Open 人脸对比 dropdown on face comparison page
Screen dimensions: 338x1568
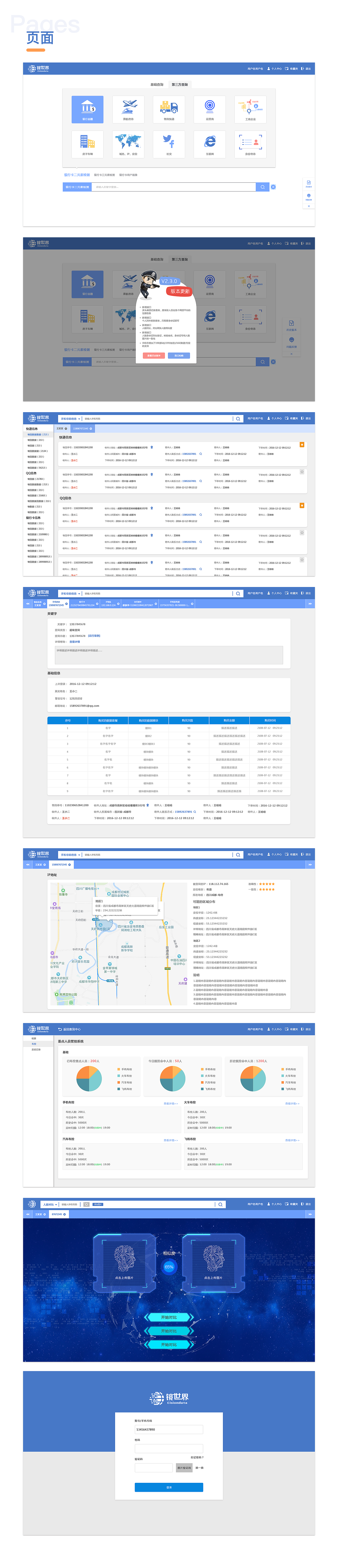click(x=50, y=1205)
